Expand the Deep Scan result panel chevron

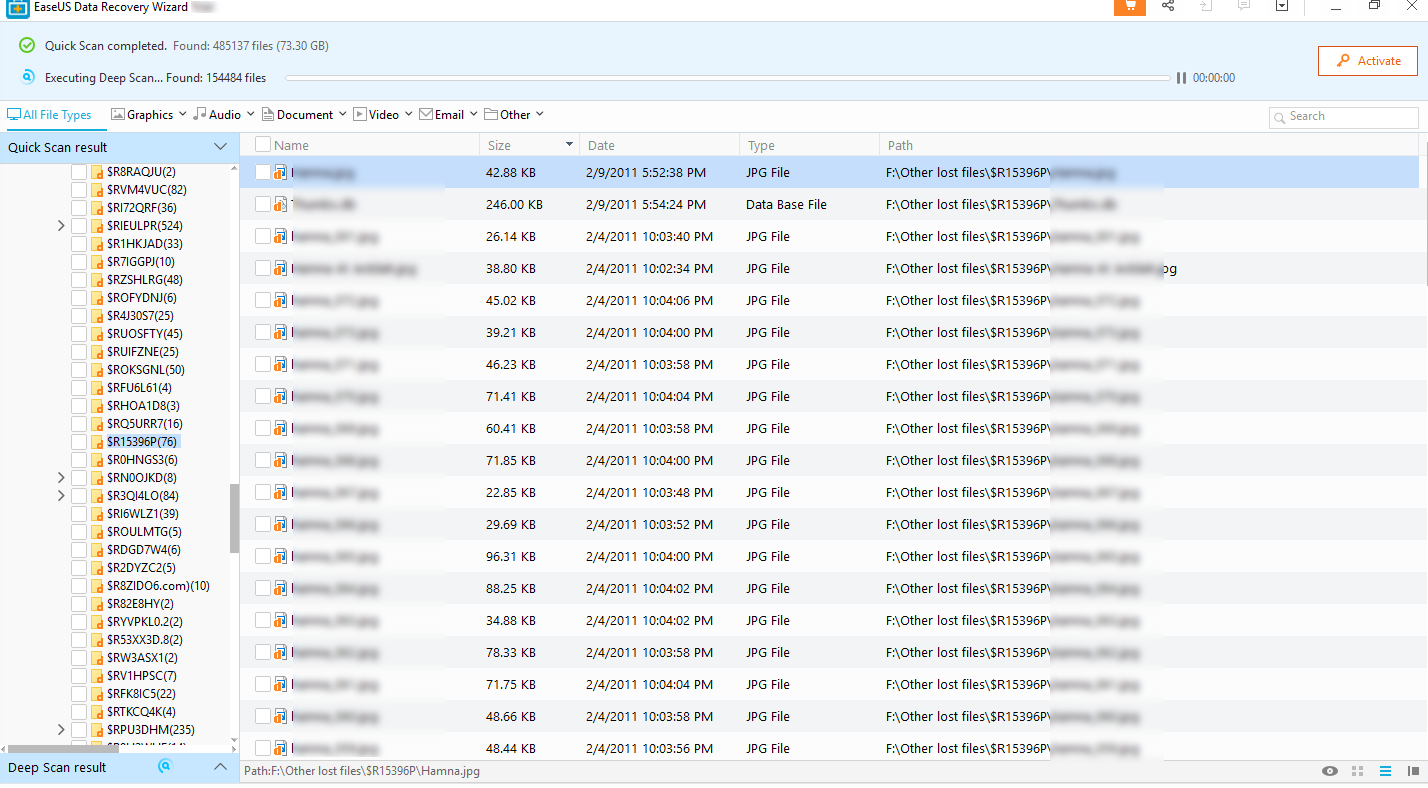coord(221,767)
